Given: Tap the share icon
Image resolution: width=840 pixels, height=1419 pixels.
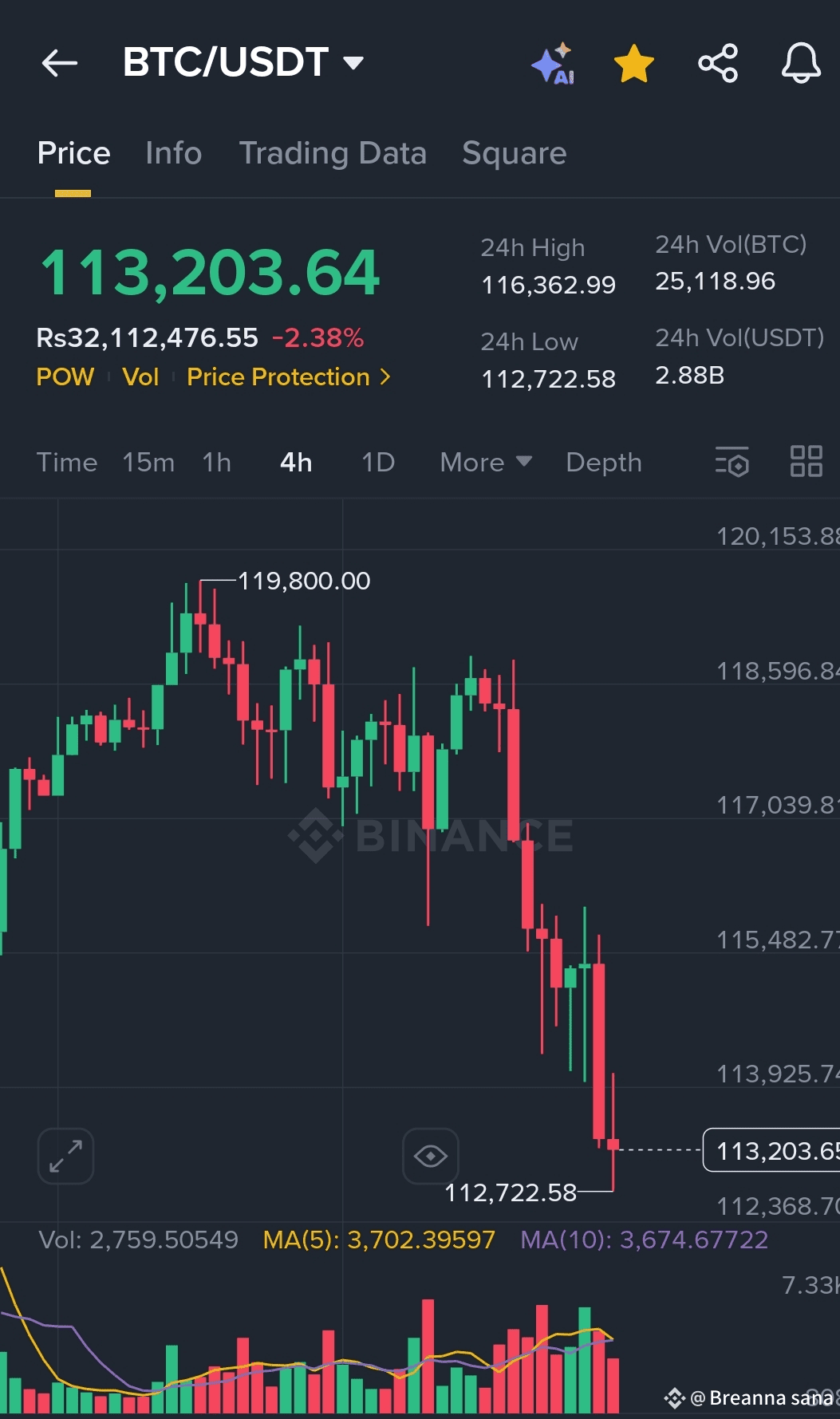Looking at the screenshot, I should [x=718, y=64].
